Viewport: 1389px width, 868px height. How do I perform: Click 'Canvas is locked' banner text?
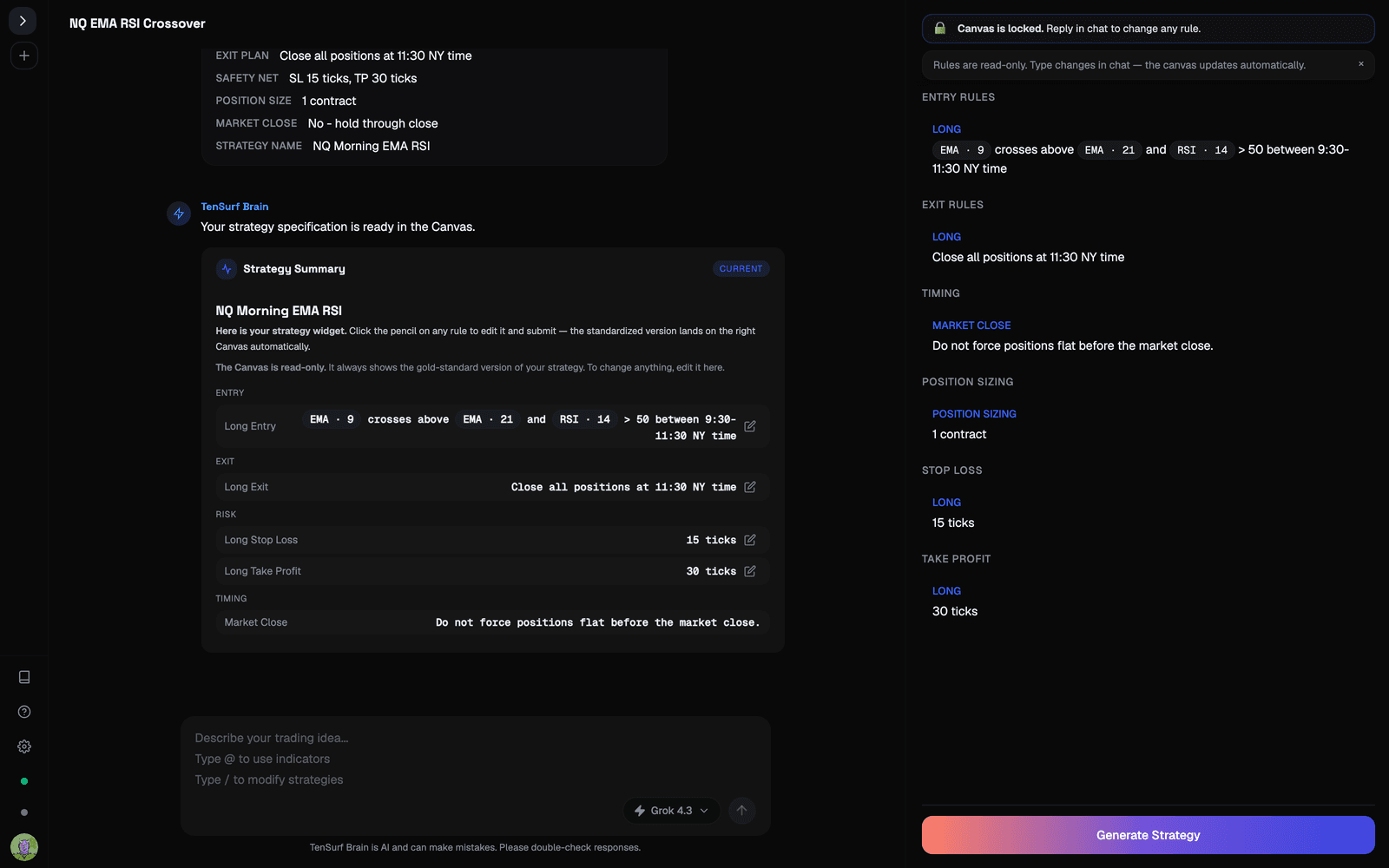click(x=1078, y=29)
